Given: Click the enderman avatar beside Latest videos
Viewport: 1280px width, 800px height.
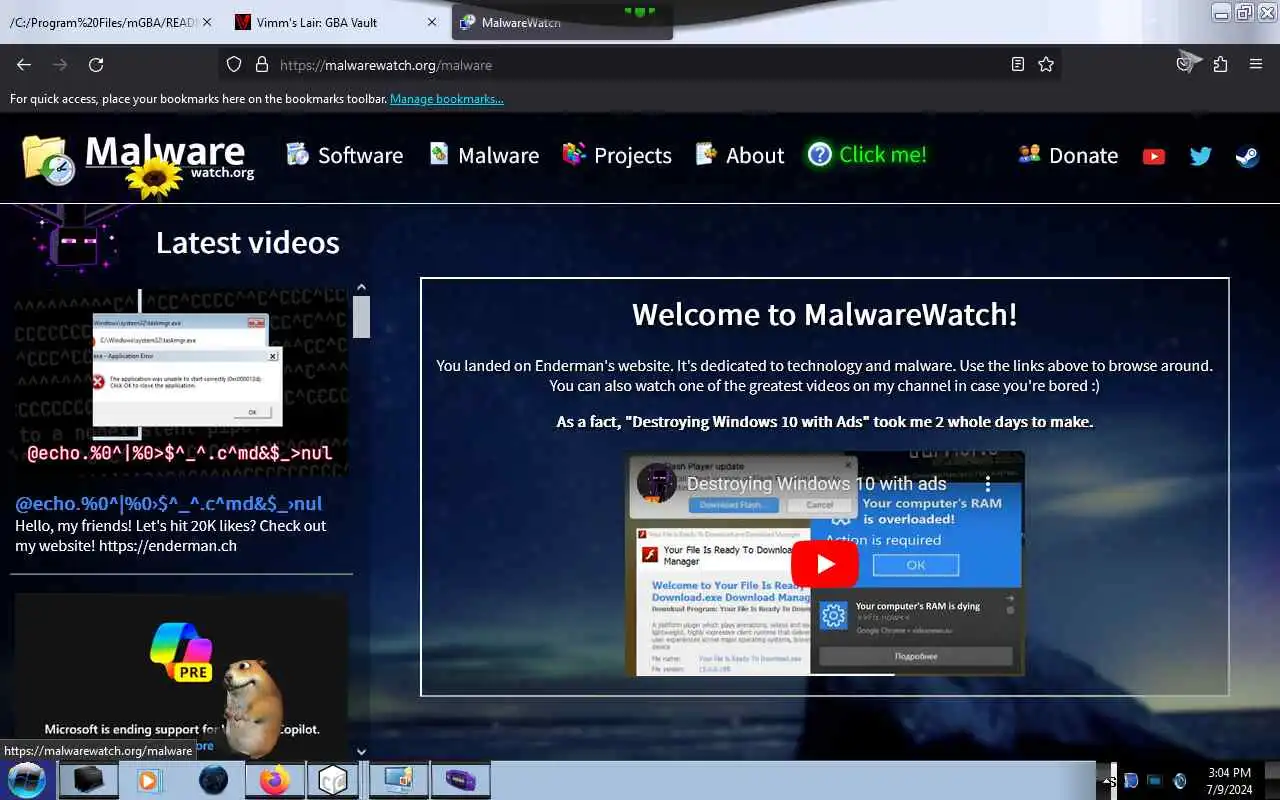Looking at the screenshot, I should 75,240.
